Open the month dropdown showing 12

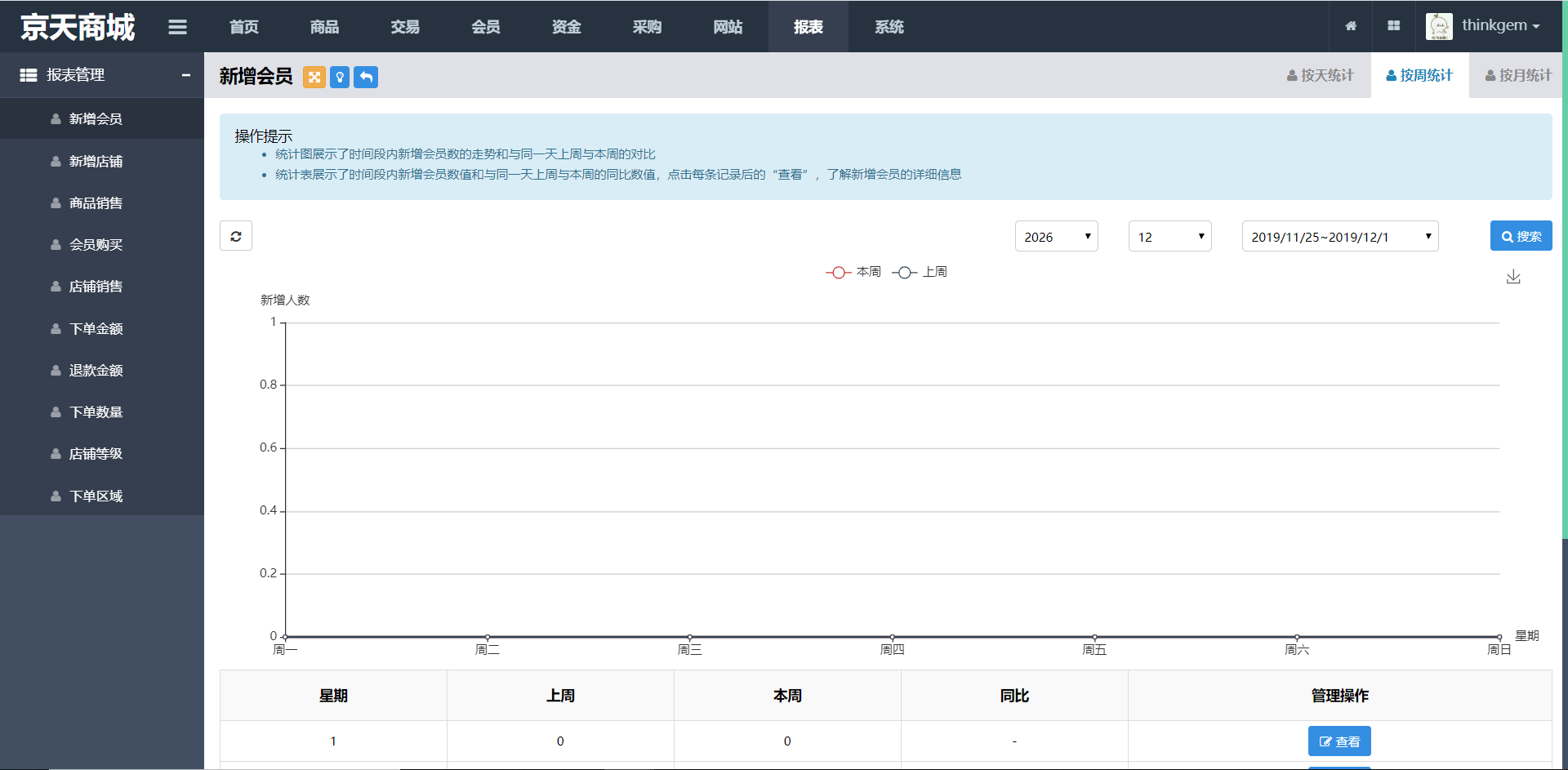point(1170,236)
